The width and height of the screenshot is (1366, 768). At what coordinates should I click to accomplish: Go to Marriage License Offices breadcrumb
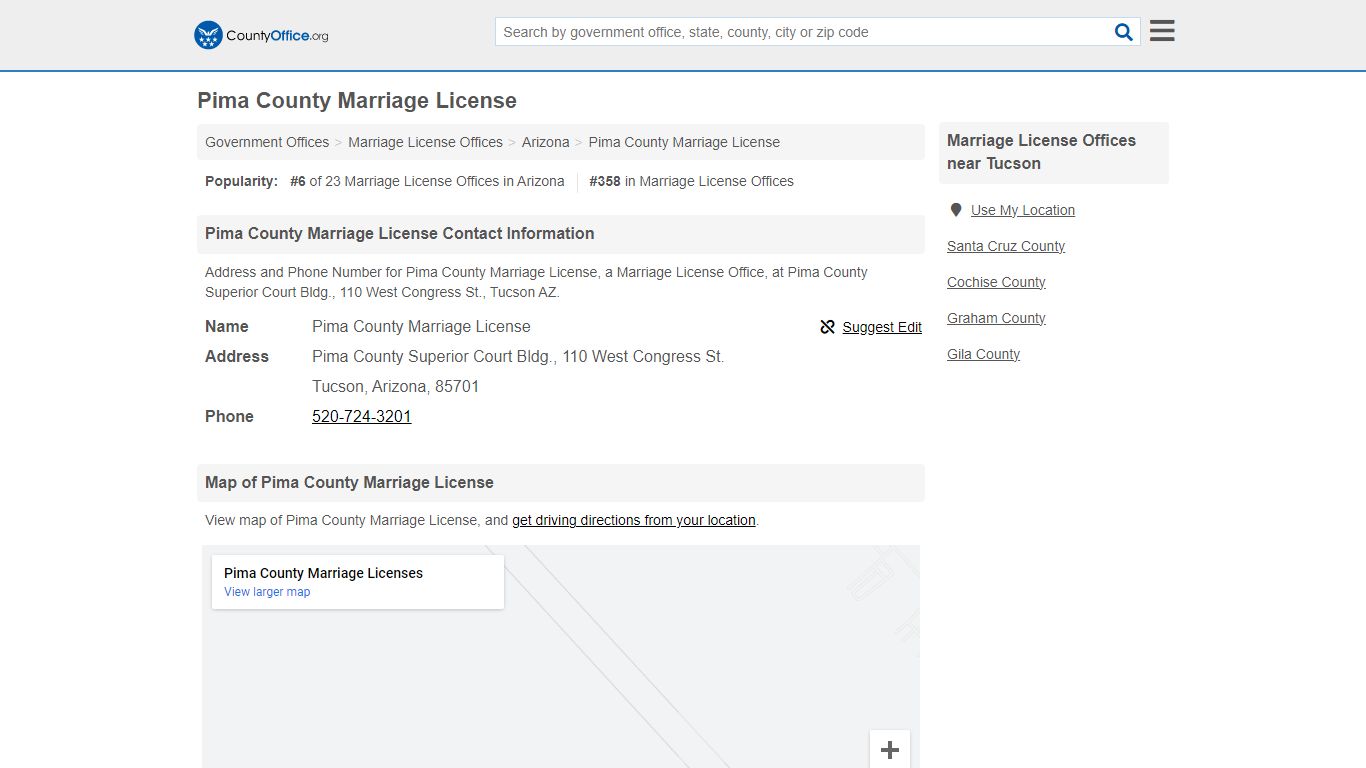[x=425, y=142]
